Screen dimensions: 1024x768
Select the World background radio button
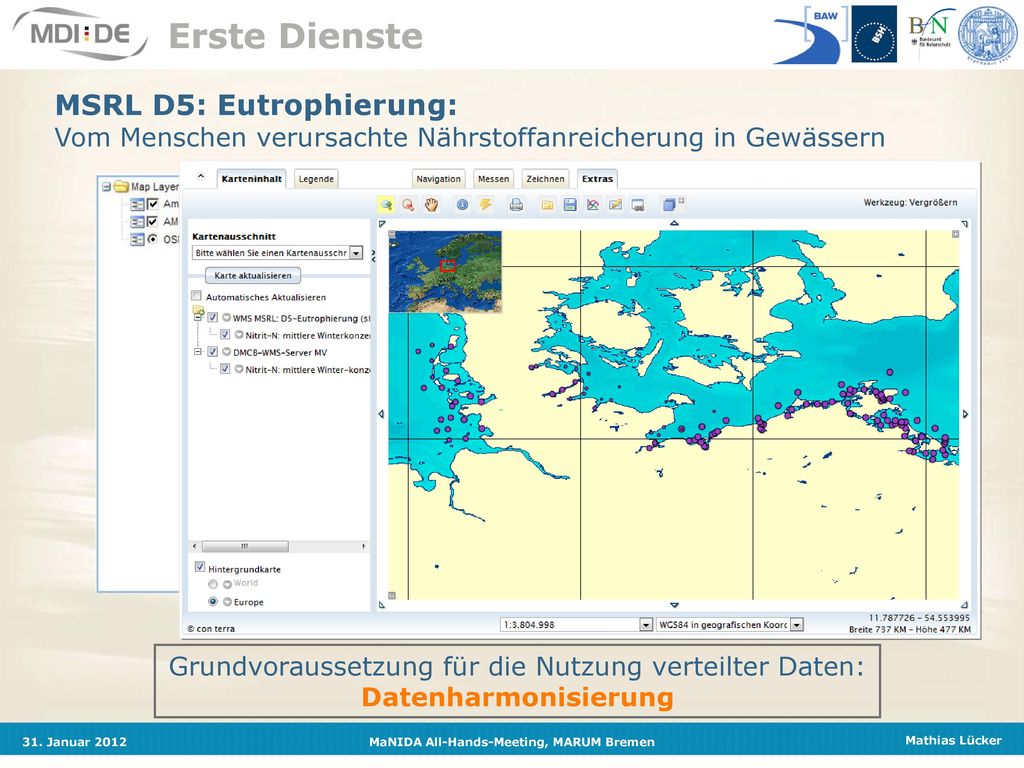(213, 584)
